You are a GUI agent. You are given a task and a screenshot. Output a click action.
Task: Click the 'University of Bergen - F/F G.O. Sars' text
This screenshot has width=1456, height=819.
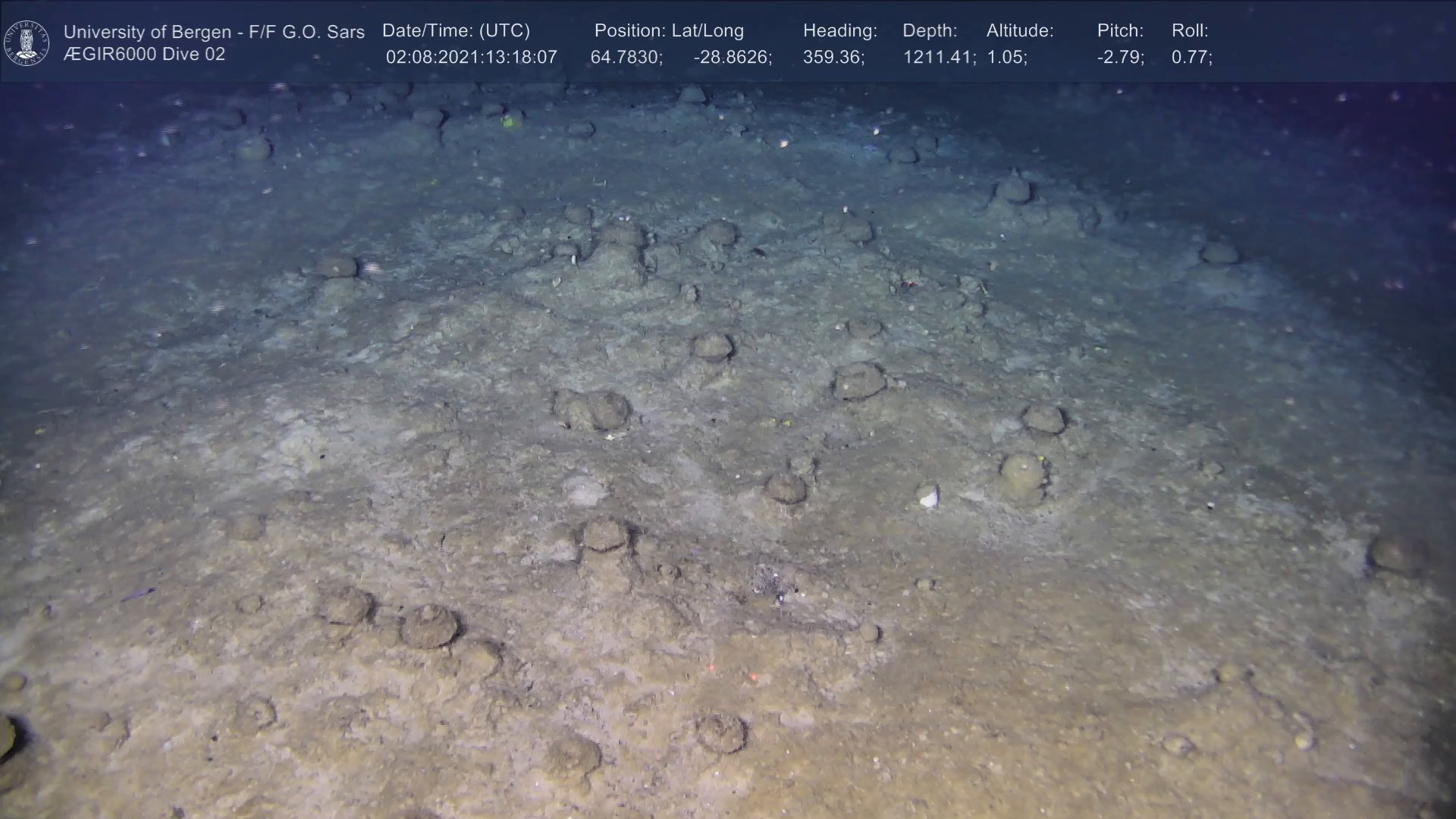pos(214,32)
